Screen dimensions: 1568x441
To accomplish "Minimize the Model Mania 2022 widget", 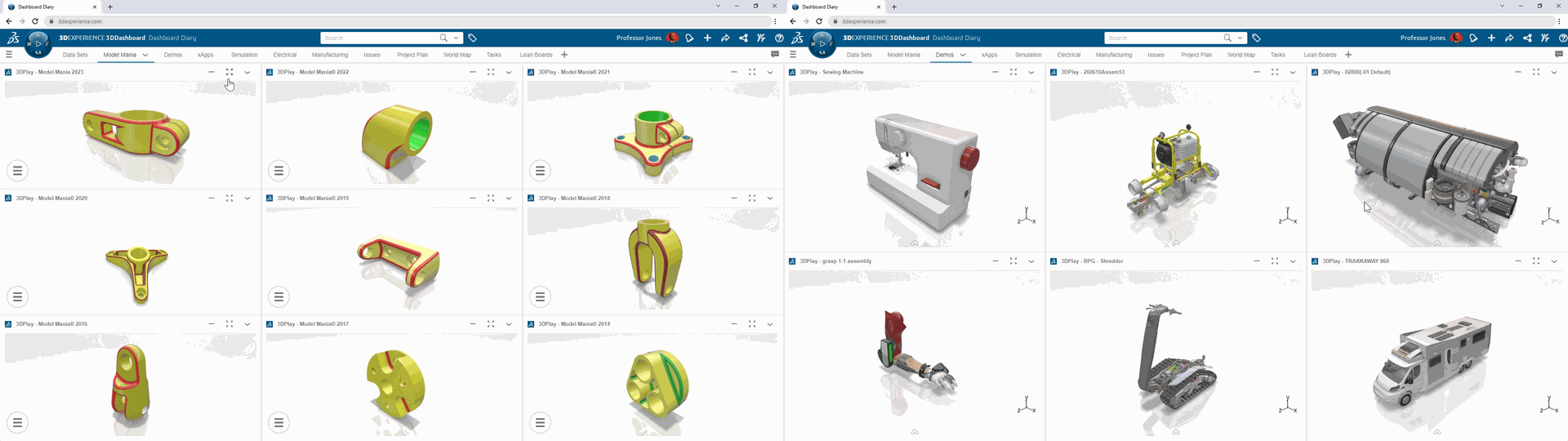I will 473,72.
